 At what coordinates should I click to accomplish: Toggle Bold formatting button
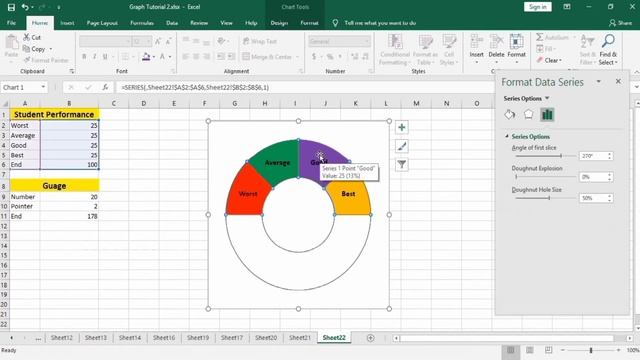click(x=84, y=57)
